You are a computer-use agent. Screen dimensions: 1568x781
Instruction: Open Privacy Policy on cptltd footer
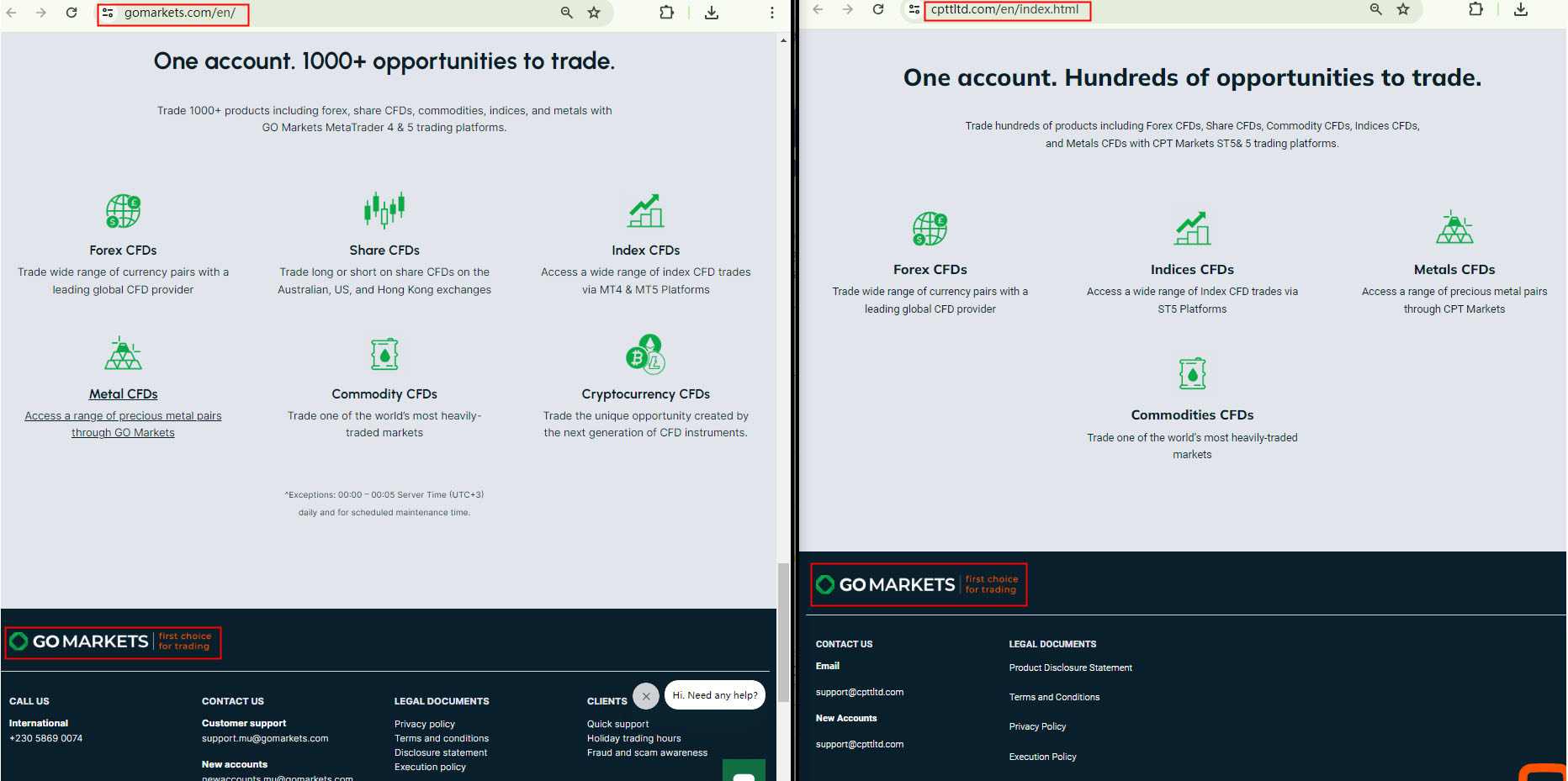(1037, 726)
